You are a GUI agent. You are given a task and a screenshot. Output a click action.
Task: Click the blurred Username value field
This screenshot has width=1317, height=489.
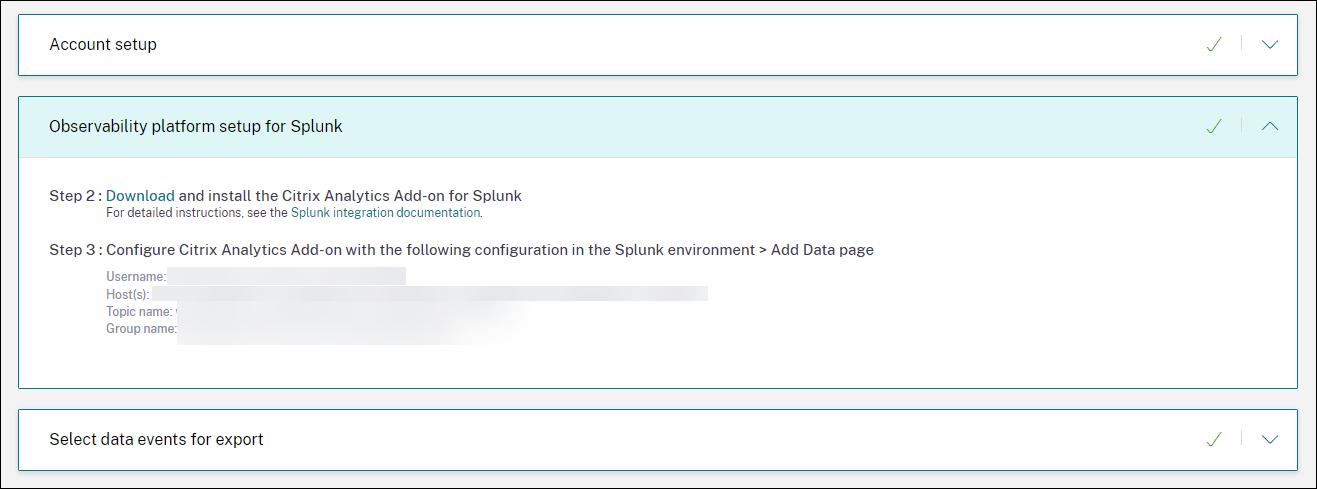[x=286, y=276]
